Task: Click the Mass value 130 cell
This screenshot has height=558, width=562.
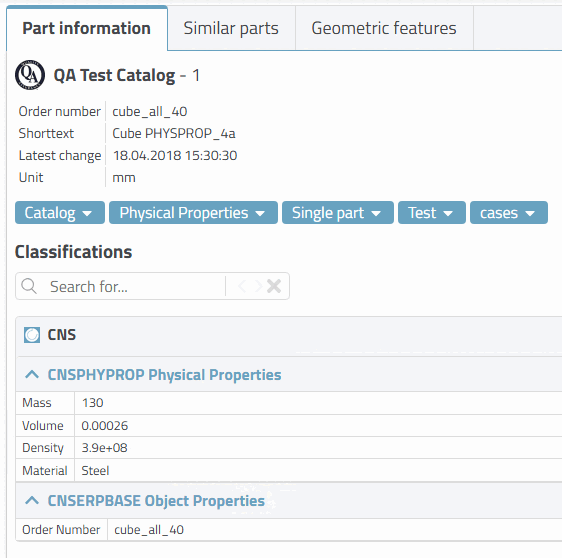Action: pyautogui.click(x=318, y=403)
